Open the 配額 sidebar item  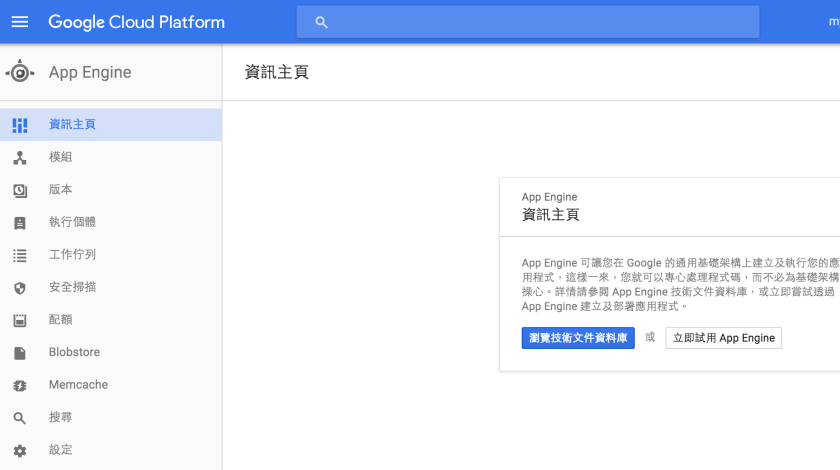110,320
